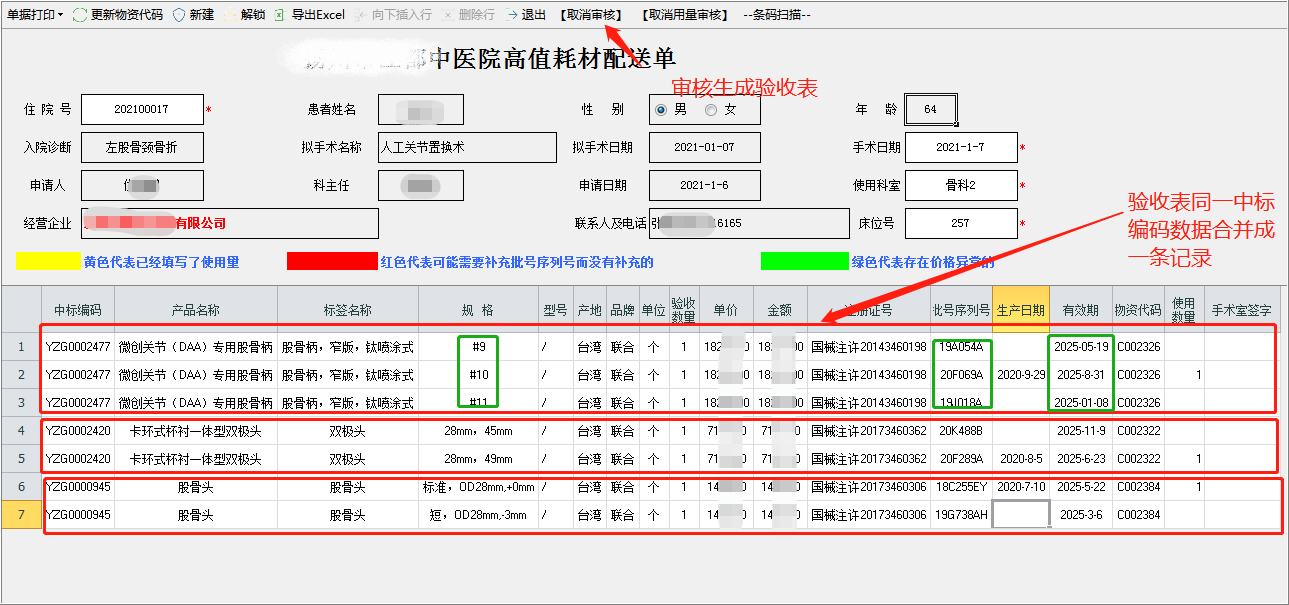Click product name 股骨头 in row 6
Screen dimensions: 1289x605
(196, 487)
